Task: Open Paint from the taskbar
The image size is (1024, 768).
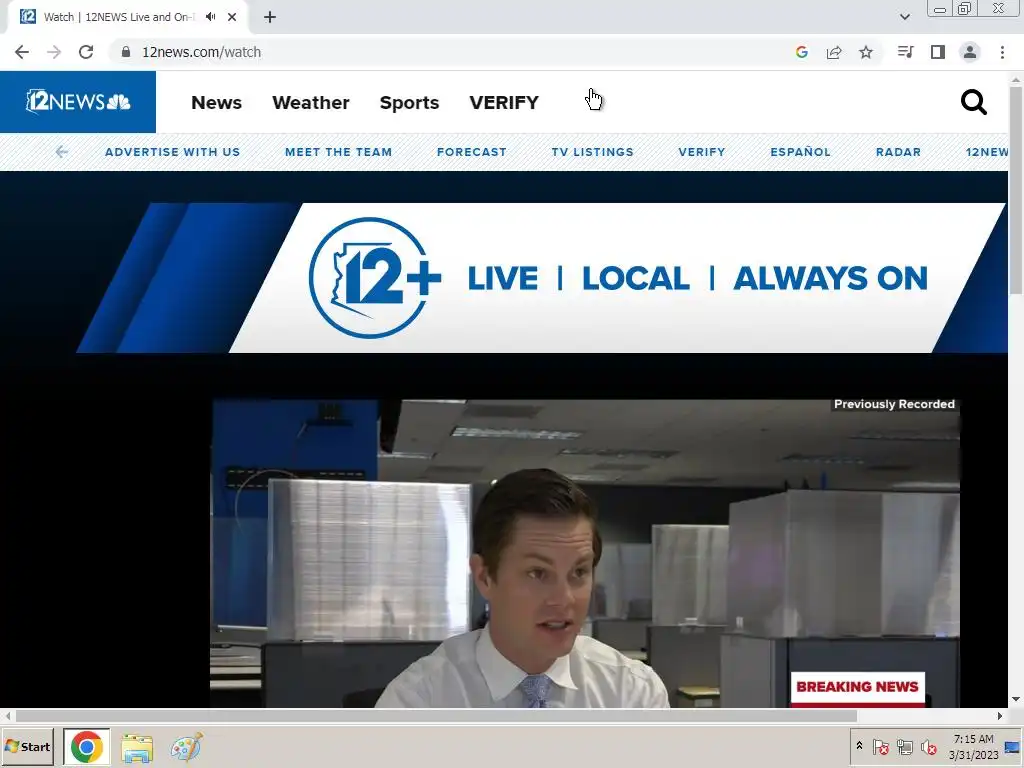Action: click(187, 747)
